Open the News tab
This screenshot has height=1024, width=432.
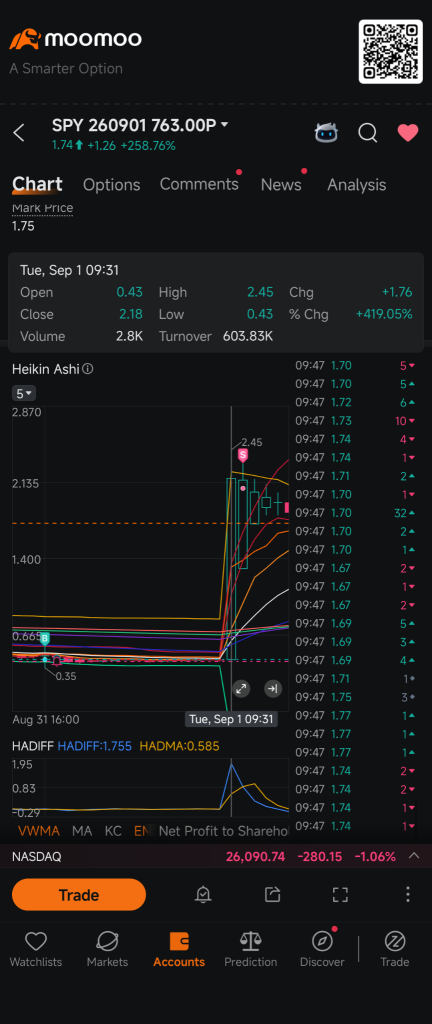pos(281,185)
